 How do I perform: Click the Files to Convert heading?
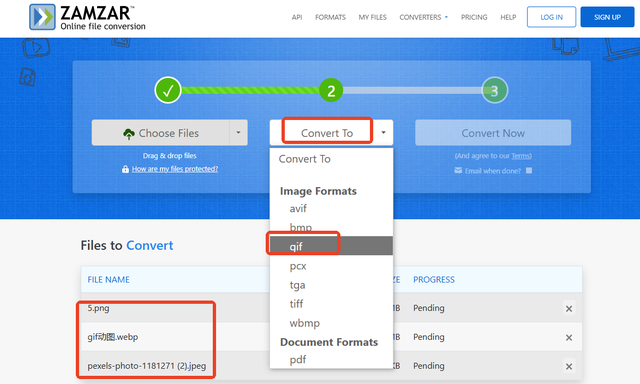127,245
